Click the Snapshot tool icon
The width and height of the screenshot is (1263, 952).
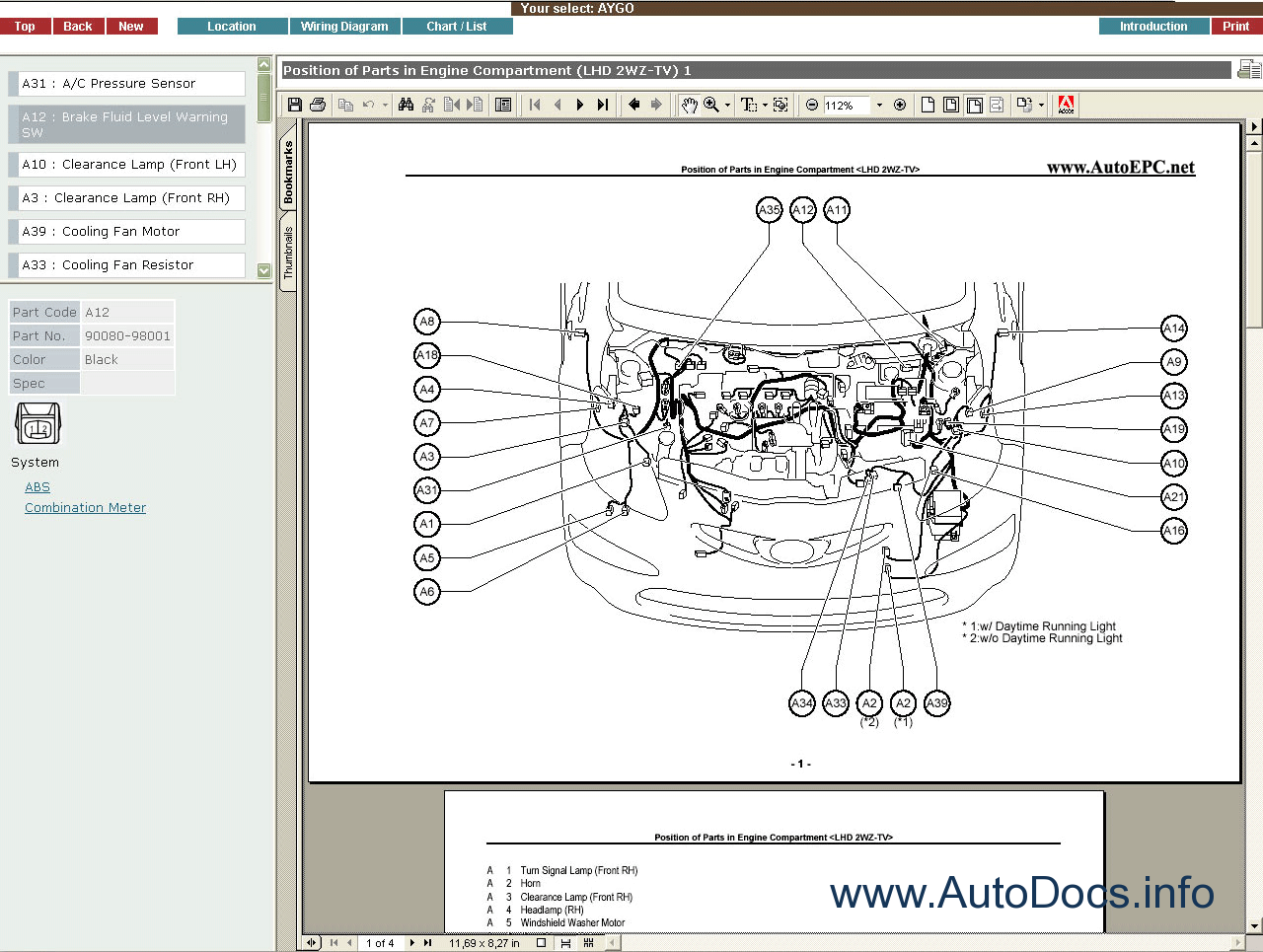click(x=780, y=105)
